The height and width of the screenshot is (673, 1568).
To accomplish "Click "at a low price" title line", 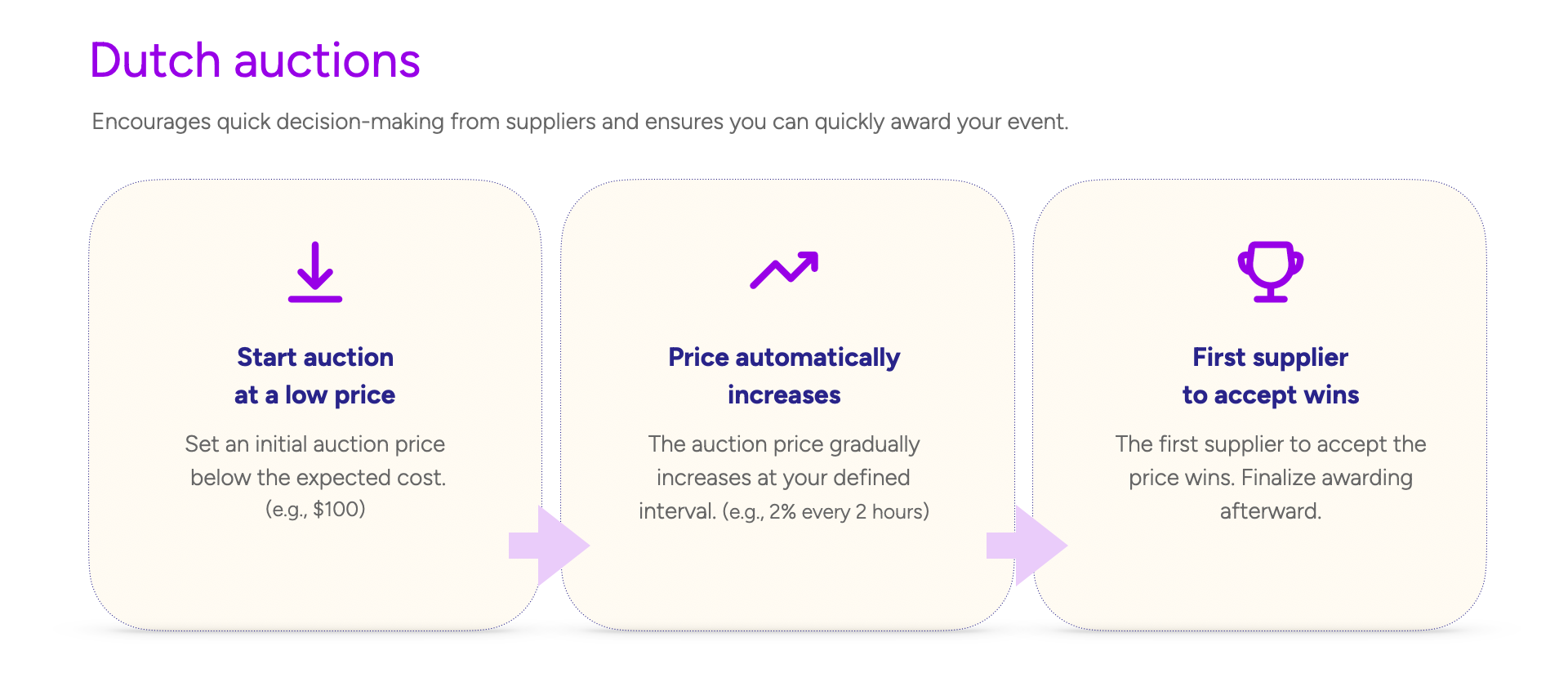I will pos(315,395).
